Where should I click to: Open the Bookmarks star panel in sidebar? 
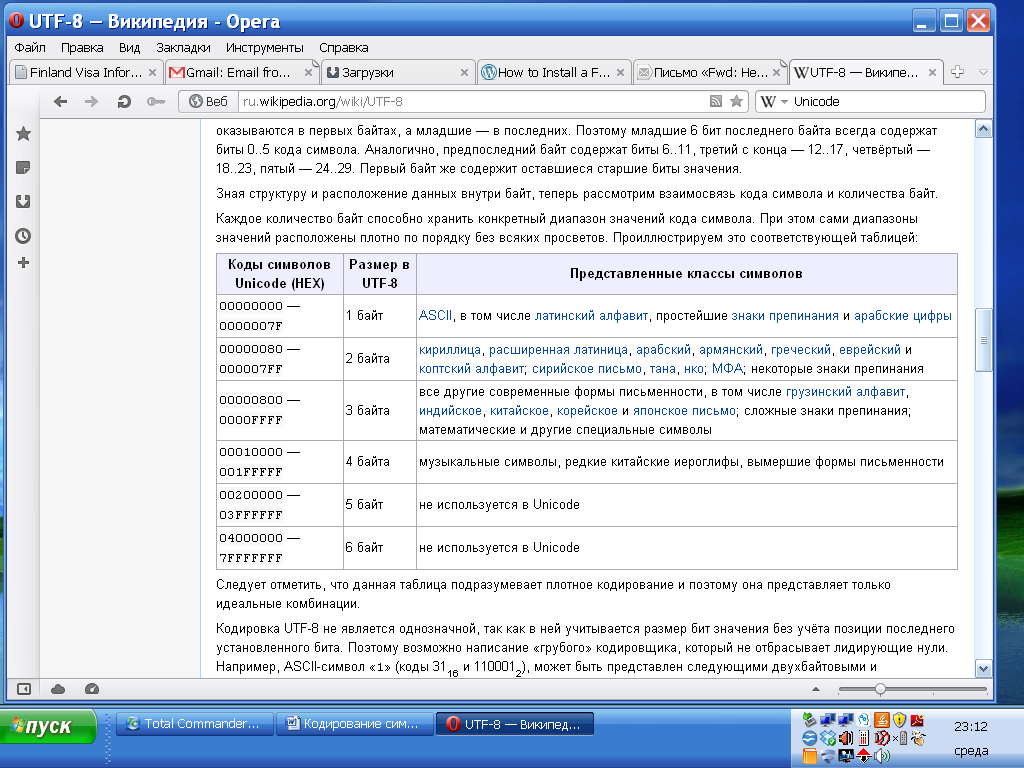(x=24, y=134)
